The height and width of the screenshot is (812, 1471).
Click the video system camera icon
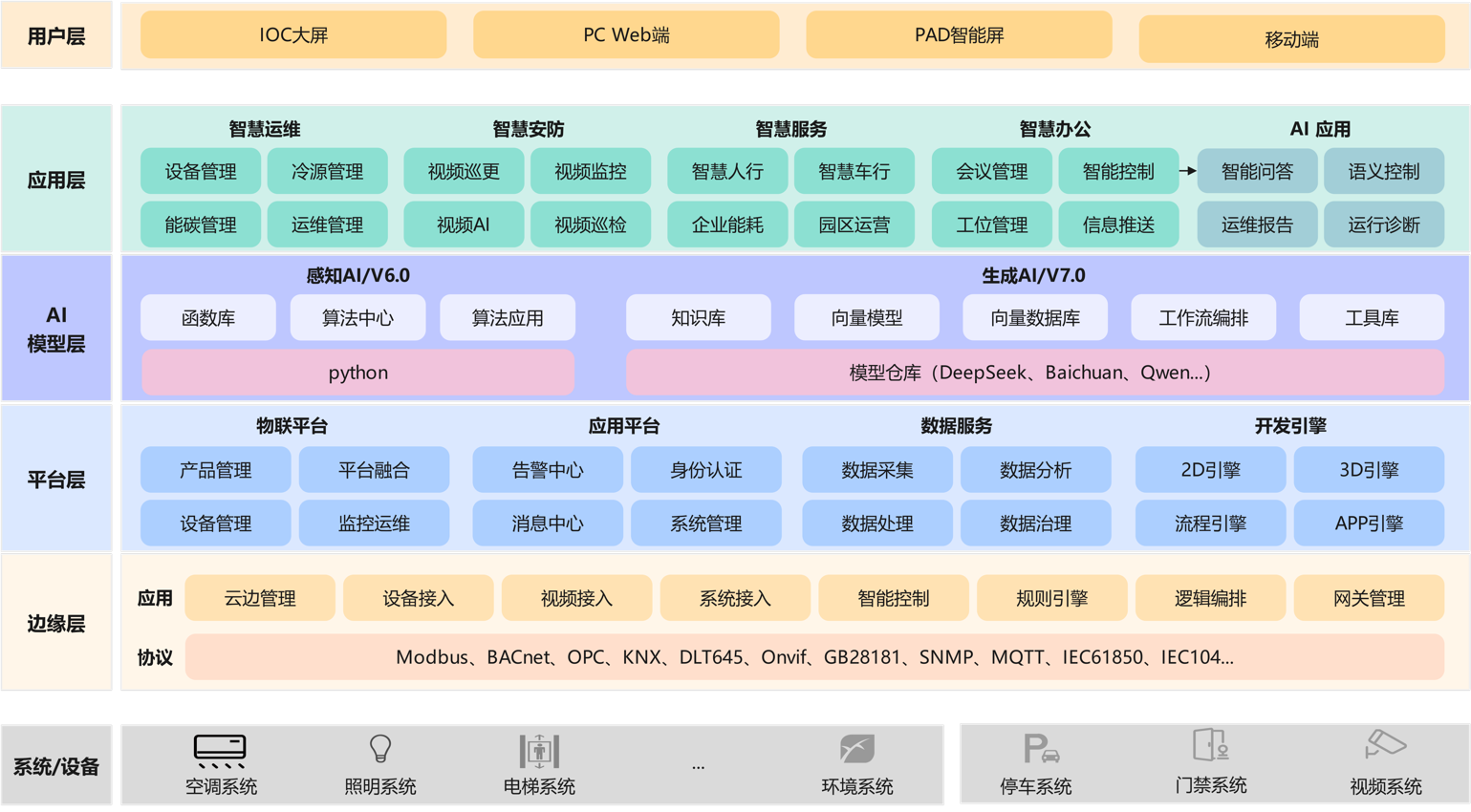pos(1385,744)
